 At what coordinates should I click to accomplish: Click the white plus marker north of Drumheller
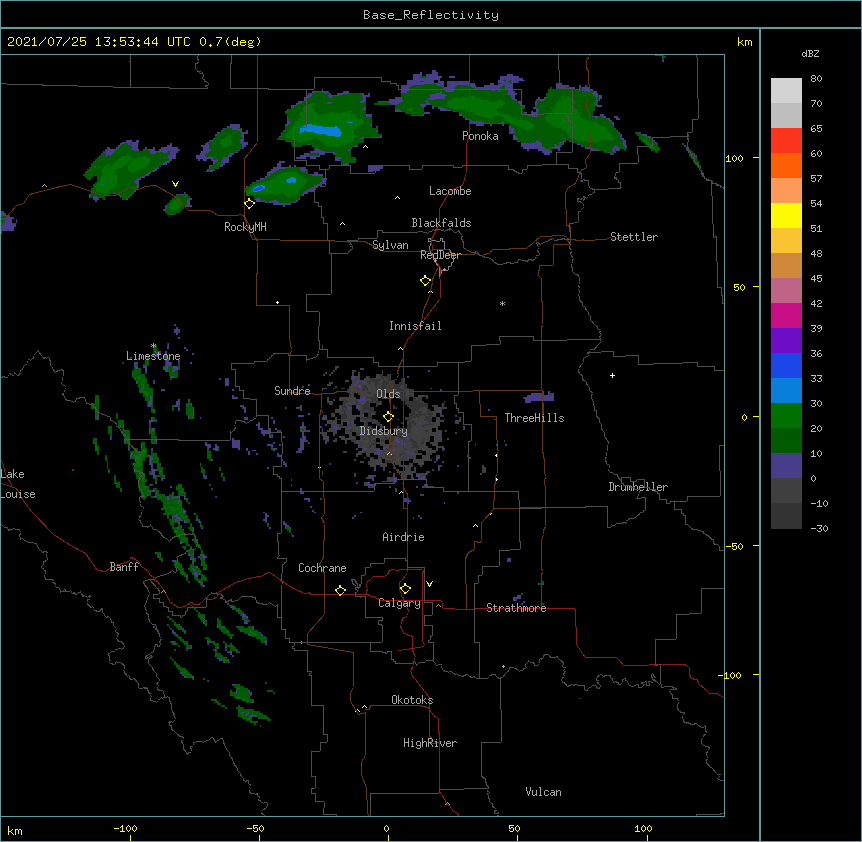612,375
